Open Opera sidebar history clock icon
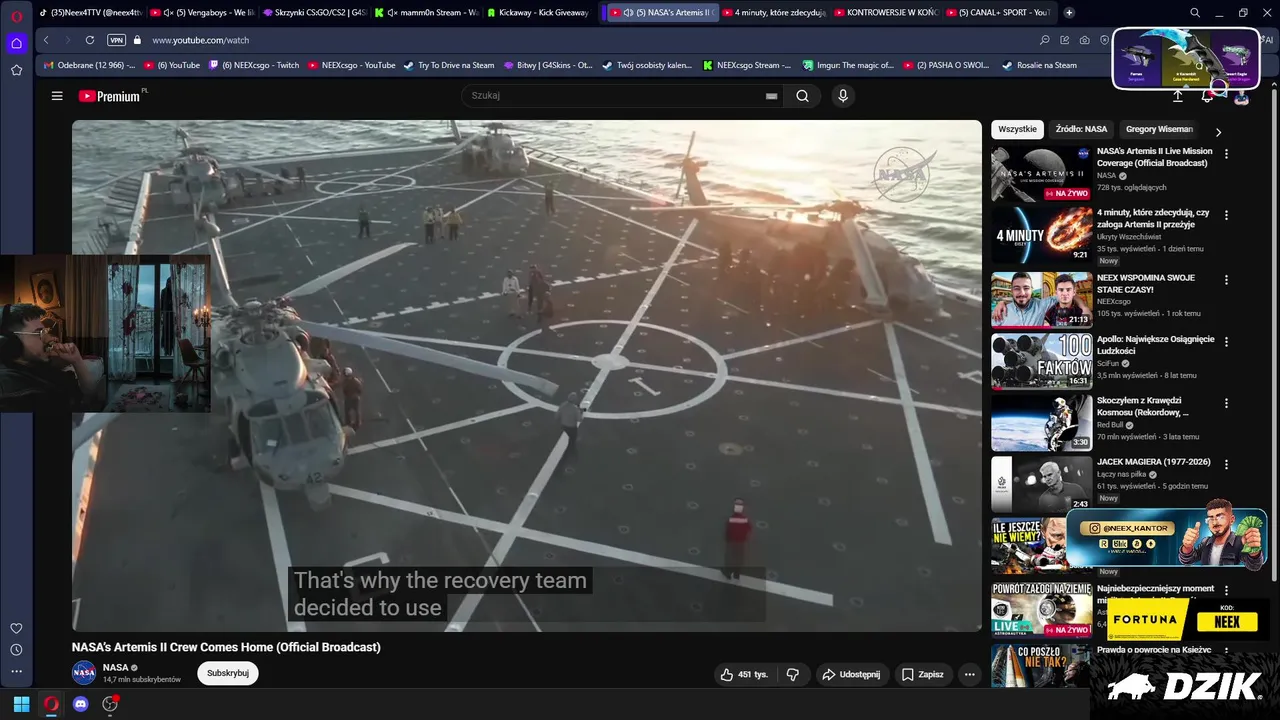Screen dimensions: 1280x720 (x=16, y=650)
